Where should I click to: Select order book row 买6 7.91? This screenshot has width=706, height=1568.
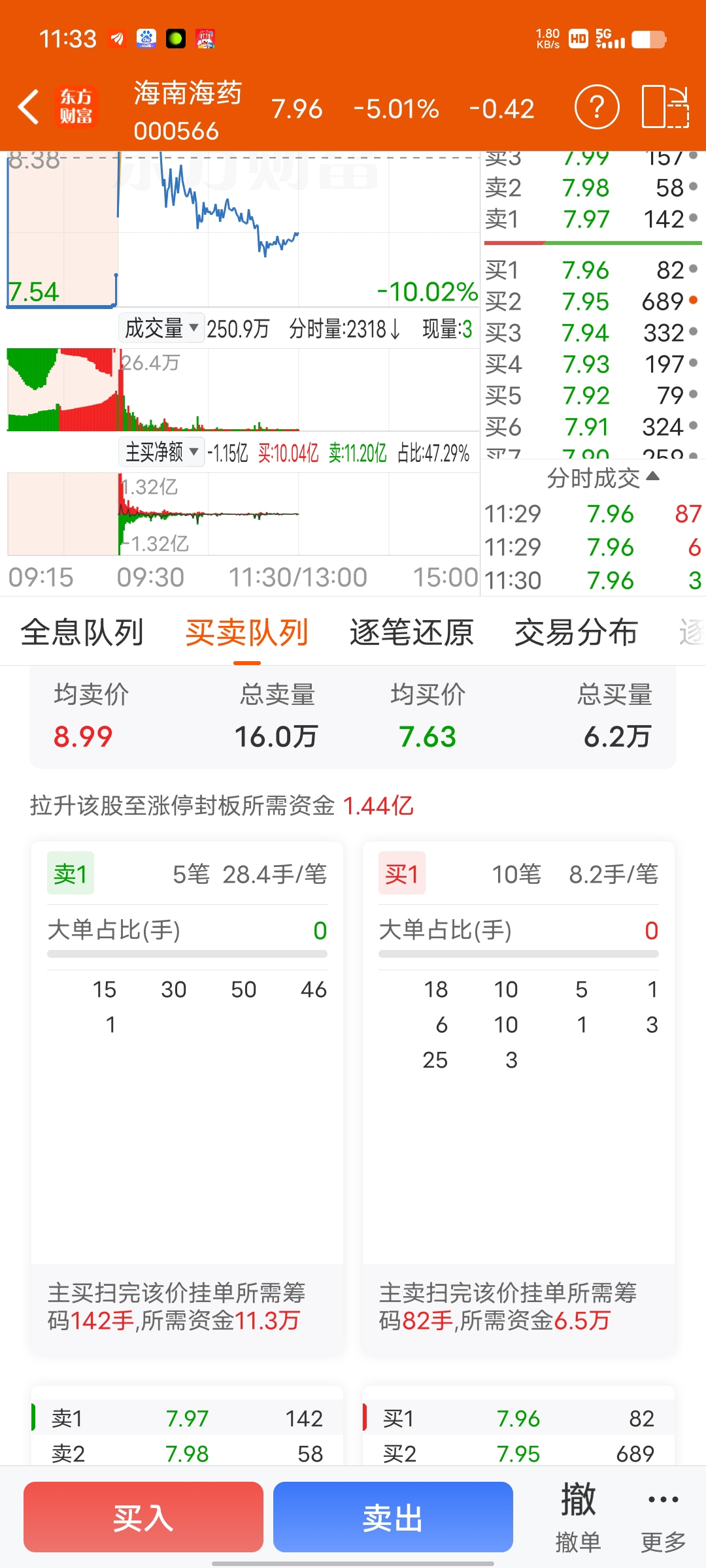[592, 427]
